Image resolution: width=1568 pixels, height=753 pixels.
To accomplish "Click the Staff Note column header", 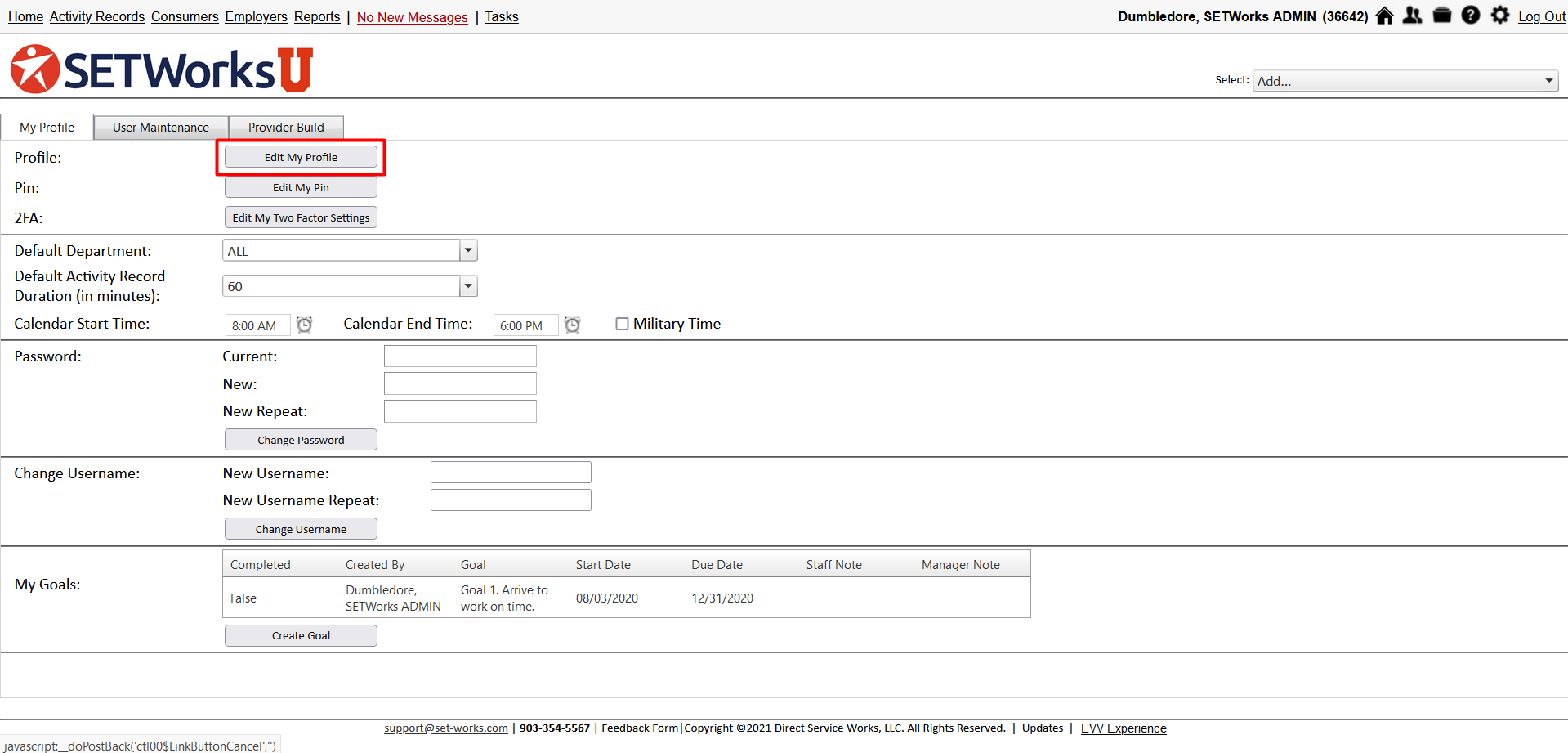I will click(x=834, y=565).
